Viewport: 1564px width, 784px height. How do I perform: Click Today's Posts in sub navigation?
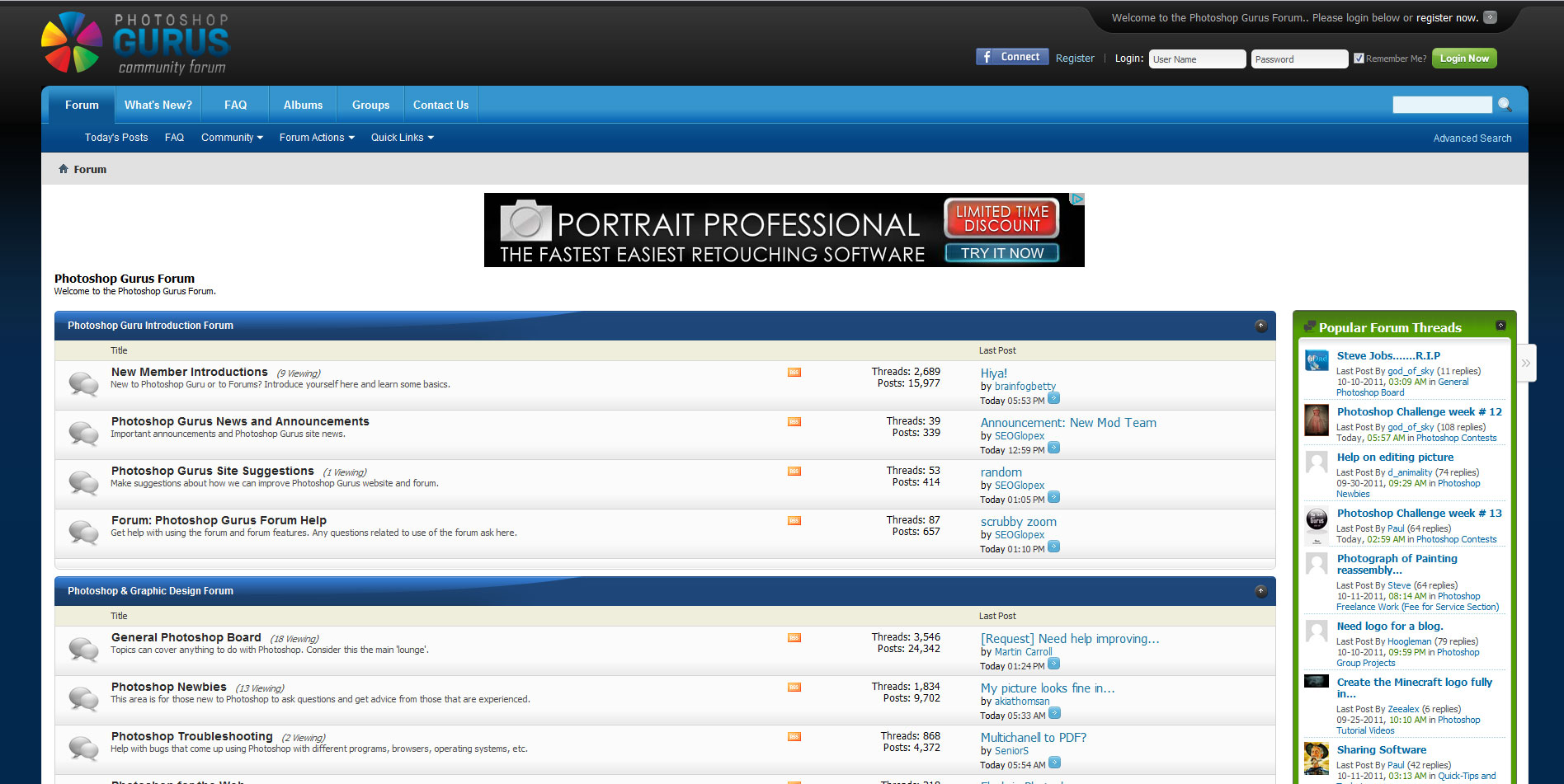click(116, 138)
